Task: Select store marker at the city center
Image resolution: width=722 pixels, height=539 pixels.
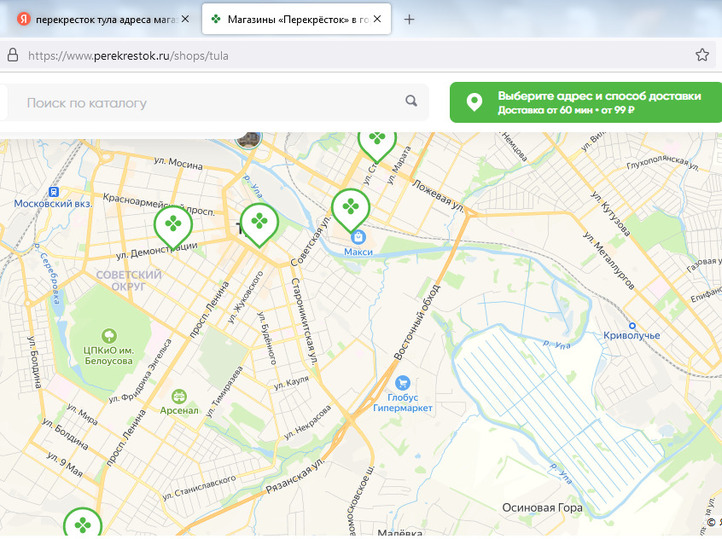Action: coord(259,224)
